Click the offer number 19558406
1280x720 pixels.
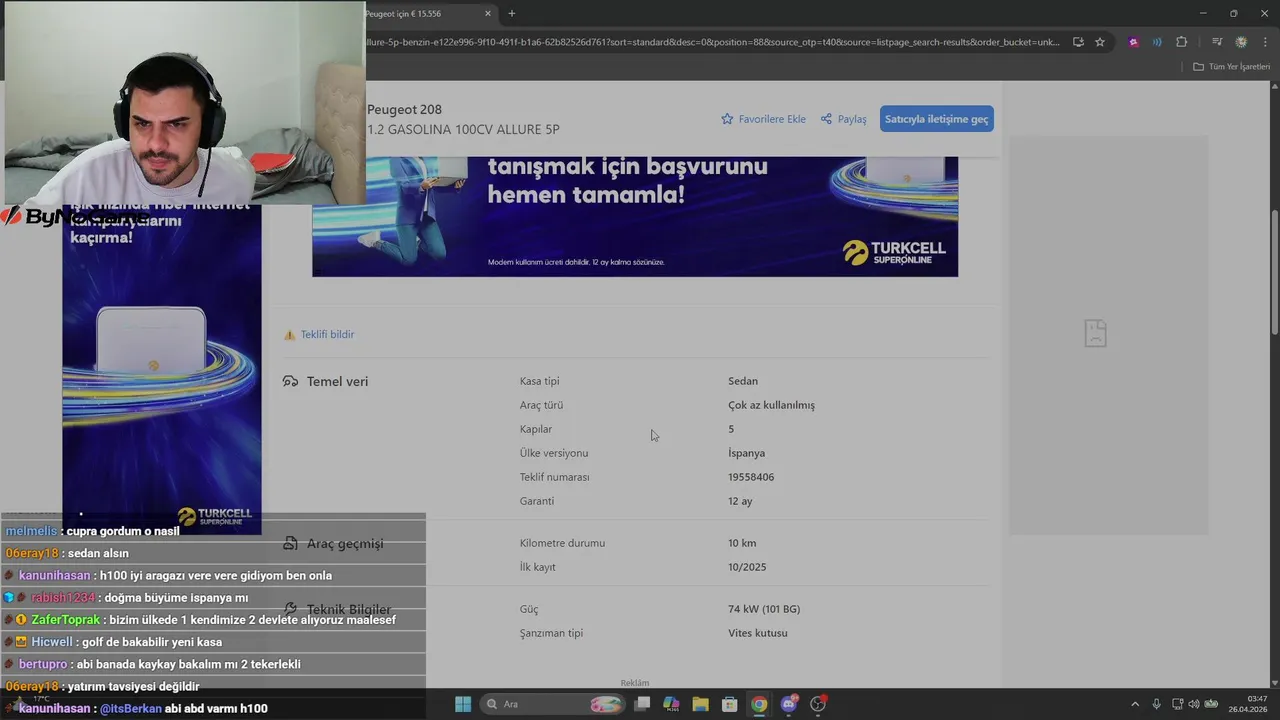751,477
